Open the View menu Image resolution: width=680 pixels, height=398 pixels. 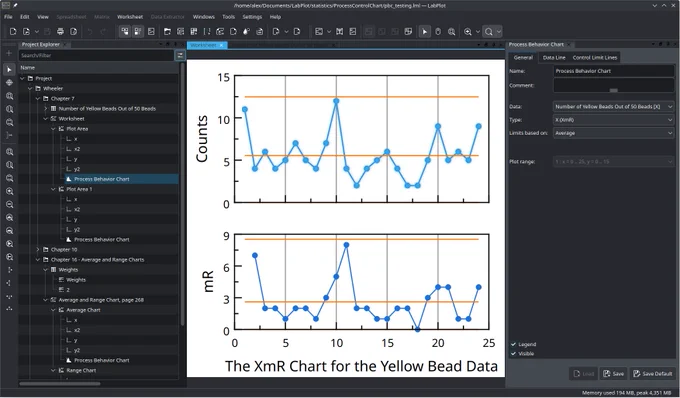[x=42, y=17]
